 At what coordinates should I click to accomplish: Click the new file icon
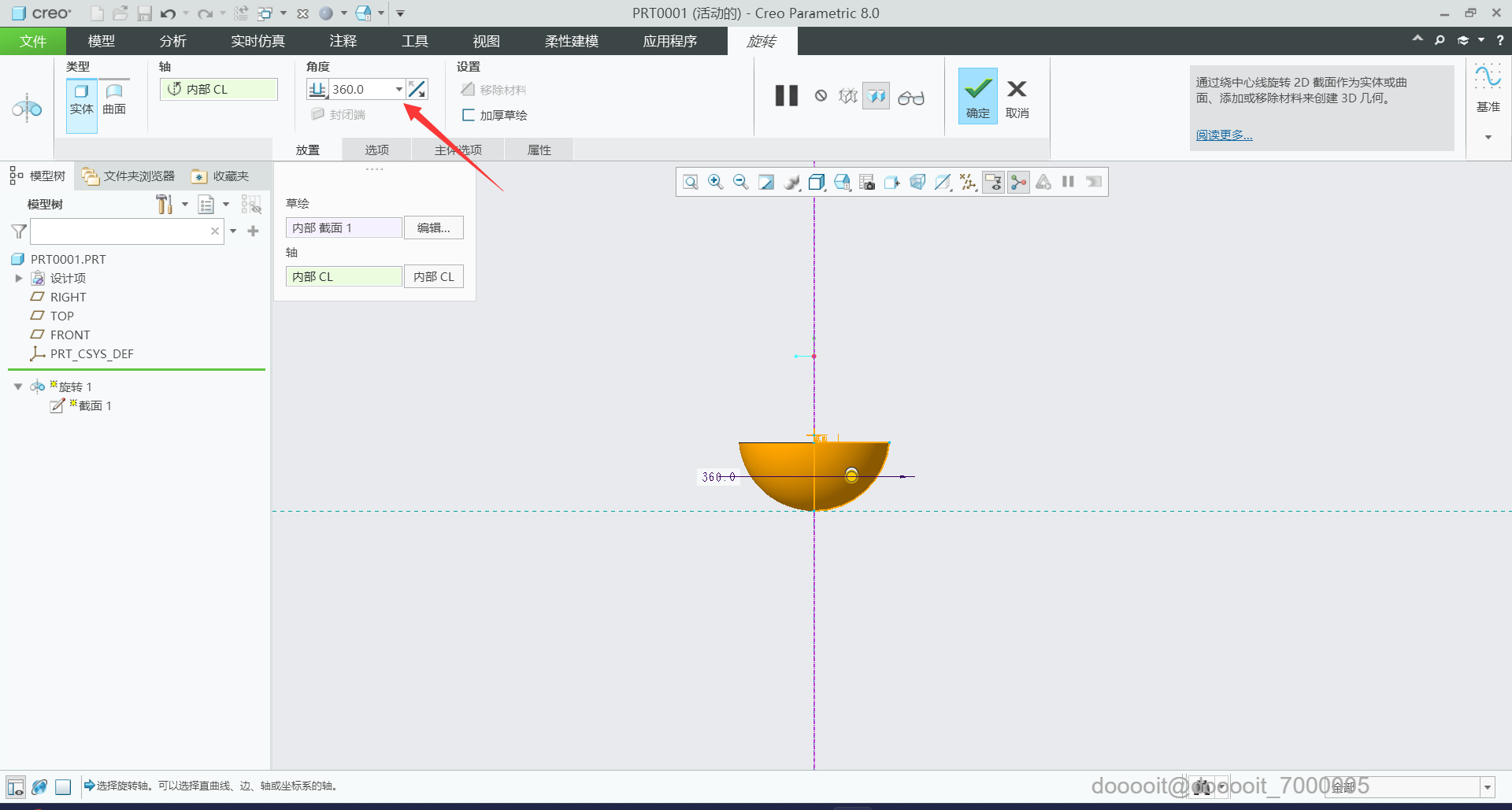(97, 13)
